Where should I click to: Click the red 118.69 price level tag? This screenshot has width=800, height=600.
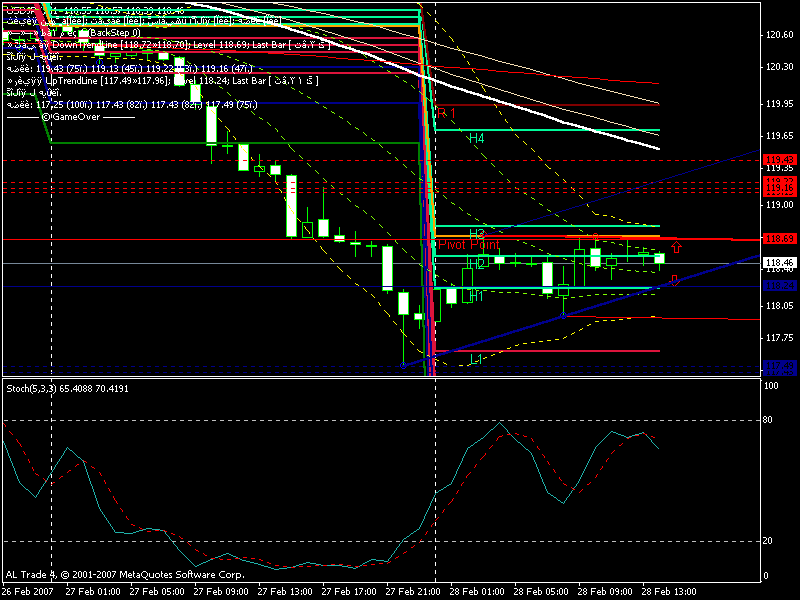click(x=779, y=239)
